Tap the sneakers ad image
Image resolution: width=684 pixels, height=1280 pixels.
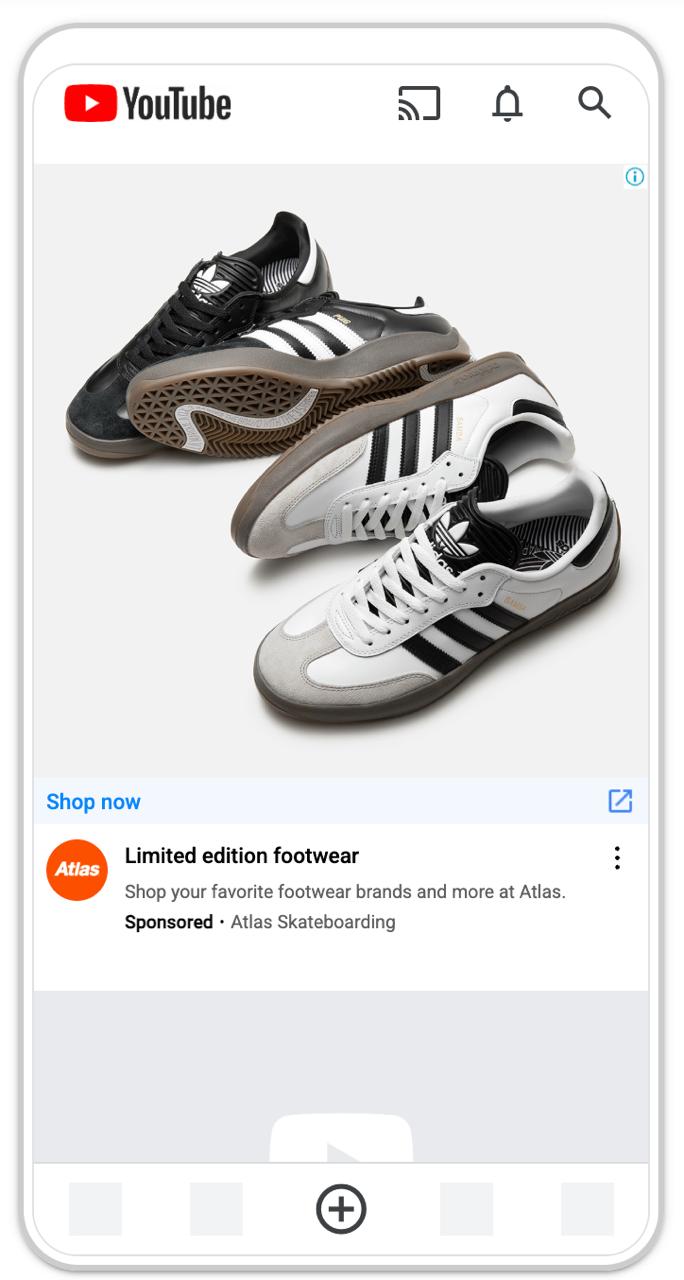(341, 470)
